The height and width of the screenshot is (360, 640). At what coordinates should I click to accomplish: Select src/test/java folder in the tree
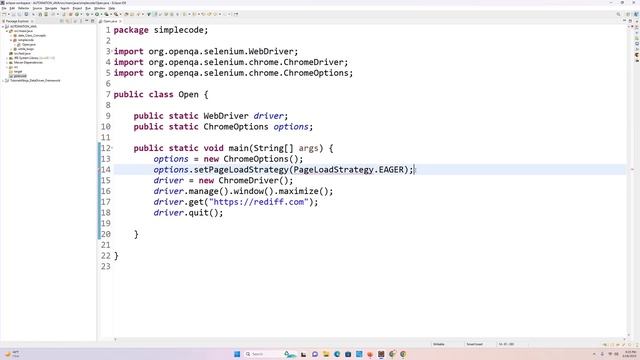coord(20,53)
